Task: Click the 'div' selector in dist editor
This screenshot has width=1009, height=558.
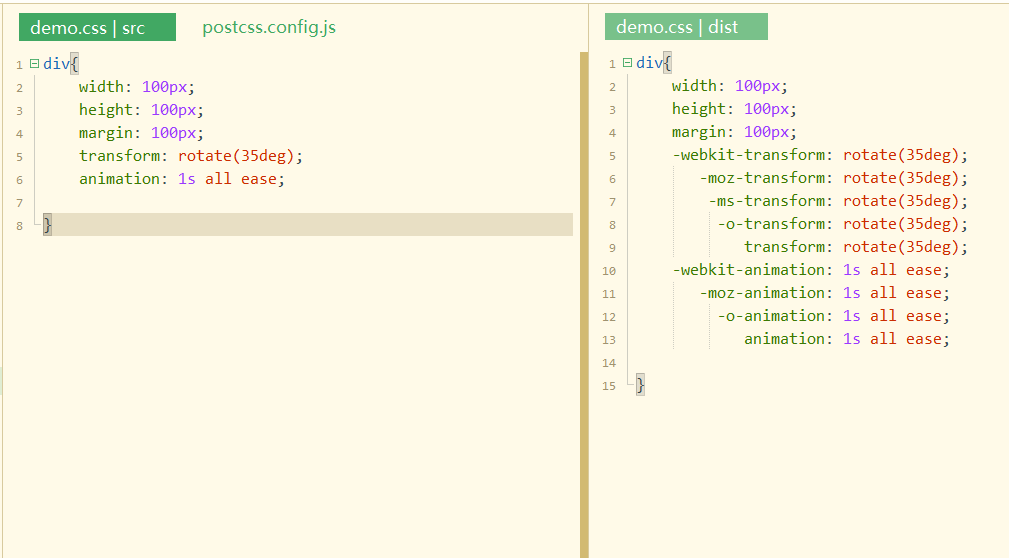Action: pyautogui.click(x=649, y=63)
